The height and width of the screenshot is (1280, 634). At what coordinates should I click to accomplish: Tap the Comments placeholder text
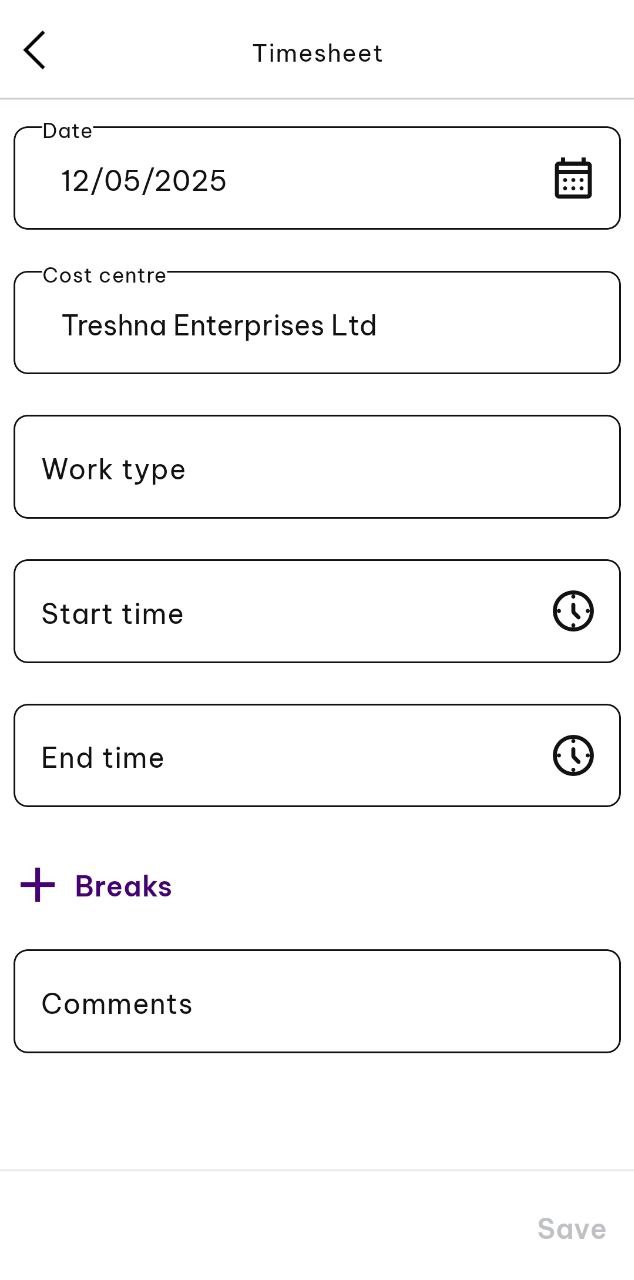(x=117, y=1004)
